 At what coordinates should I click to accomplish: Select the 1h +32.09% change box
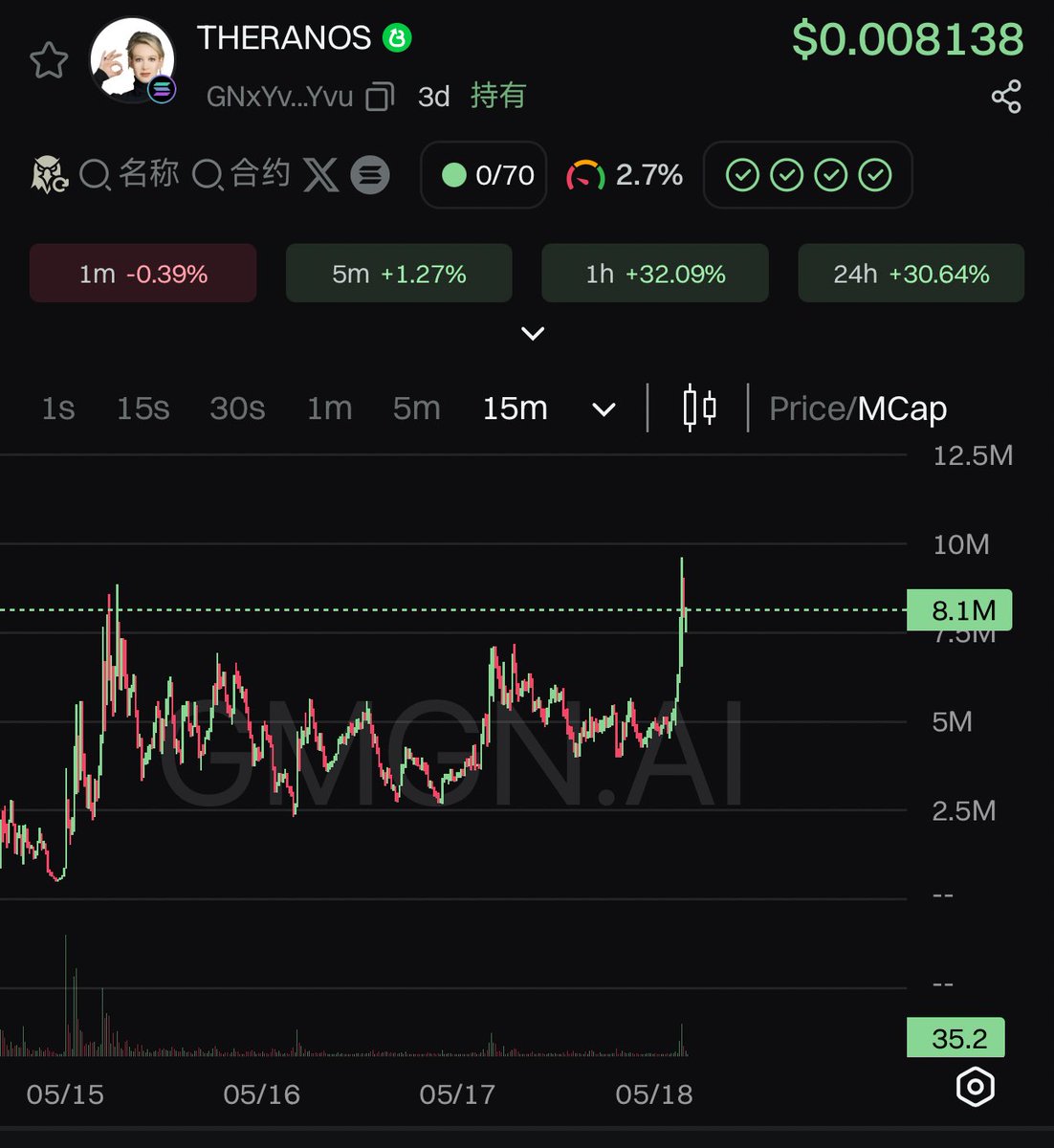coord(655,274)
